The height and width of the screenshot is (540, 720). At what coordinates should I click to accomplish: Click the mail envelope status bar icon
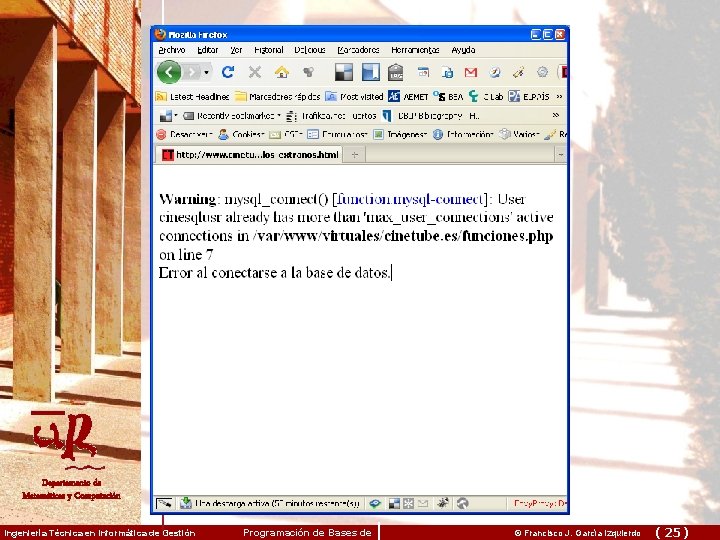(x=423, y=504)
